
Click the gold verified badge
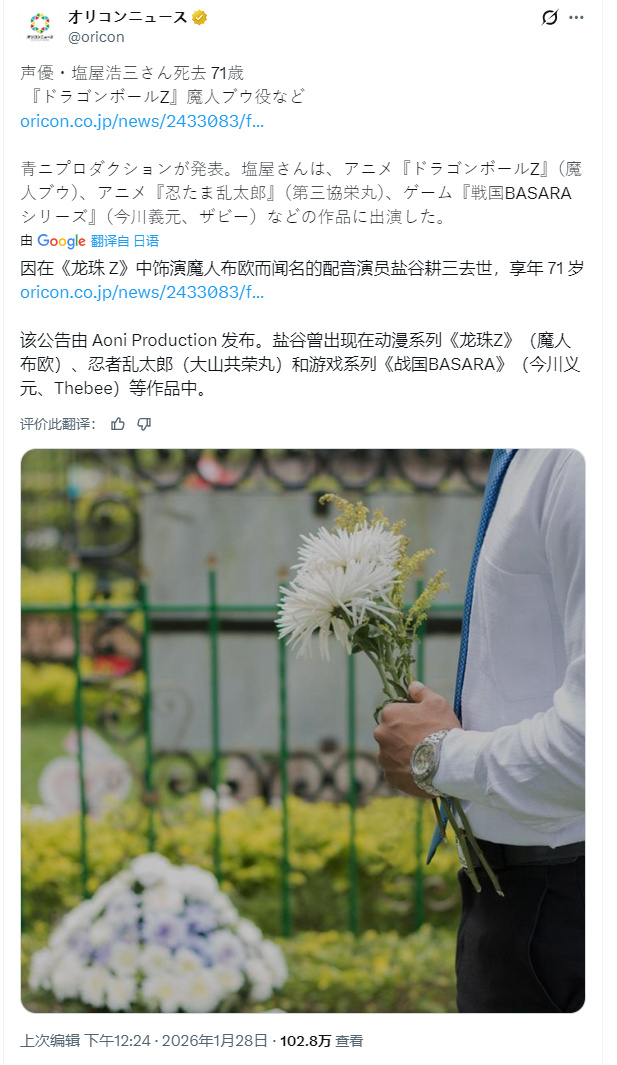pos(199,18)
